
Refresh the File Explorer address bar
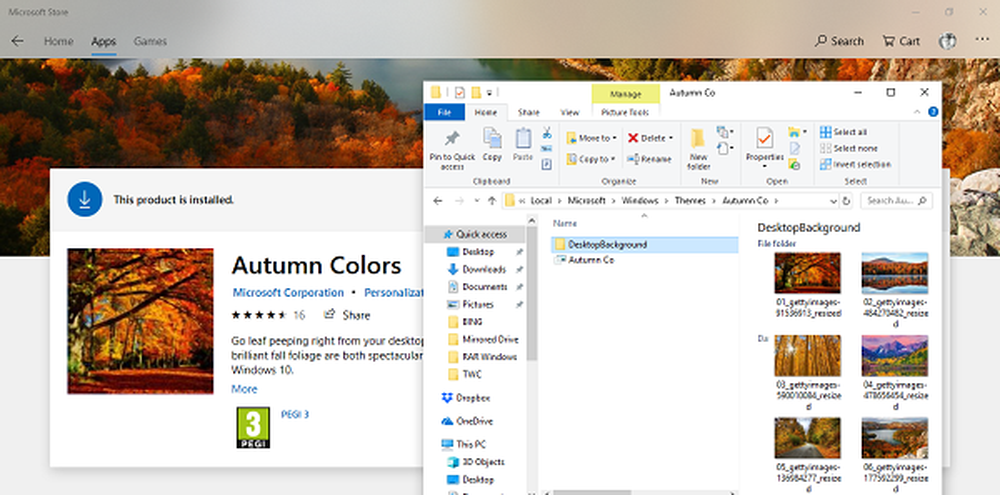tap(846, 200)
